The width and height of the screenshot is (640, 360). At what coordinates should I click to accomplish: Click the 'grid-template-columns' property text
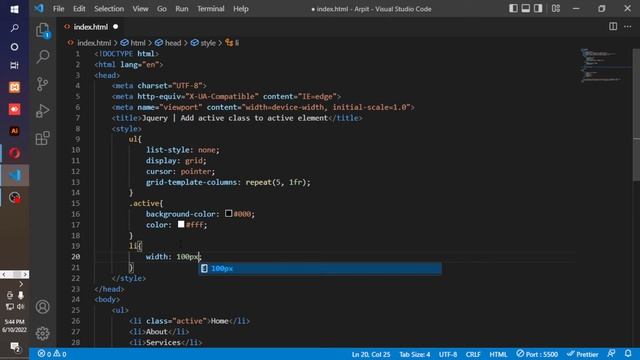[191, 182]
